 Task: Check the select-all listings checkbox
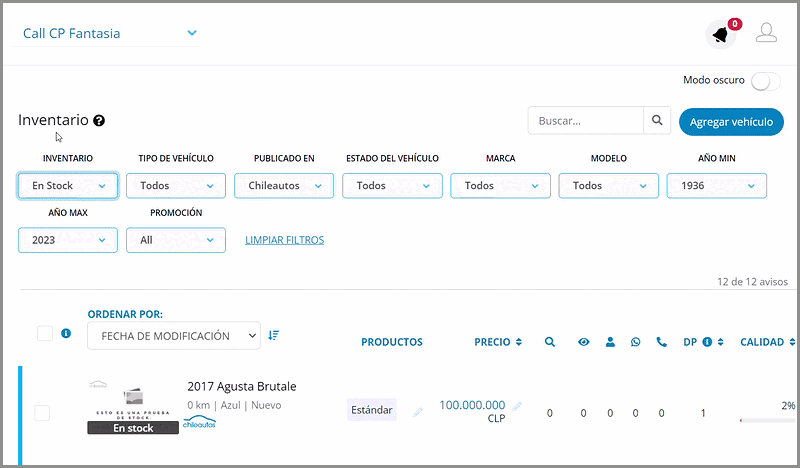point(45,334)
